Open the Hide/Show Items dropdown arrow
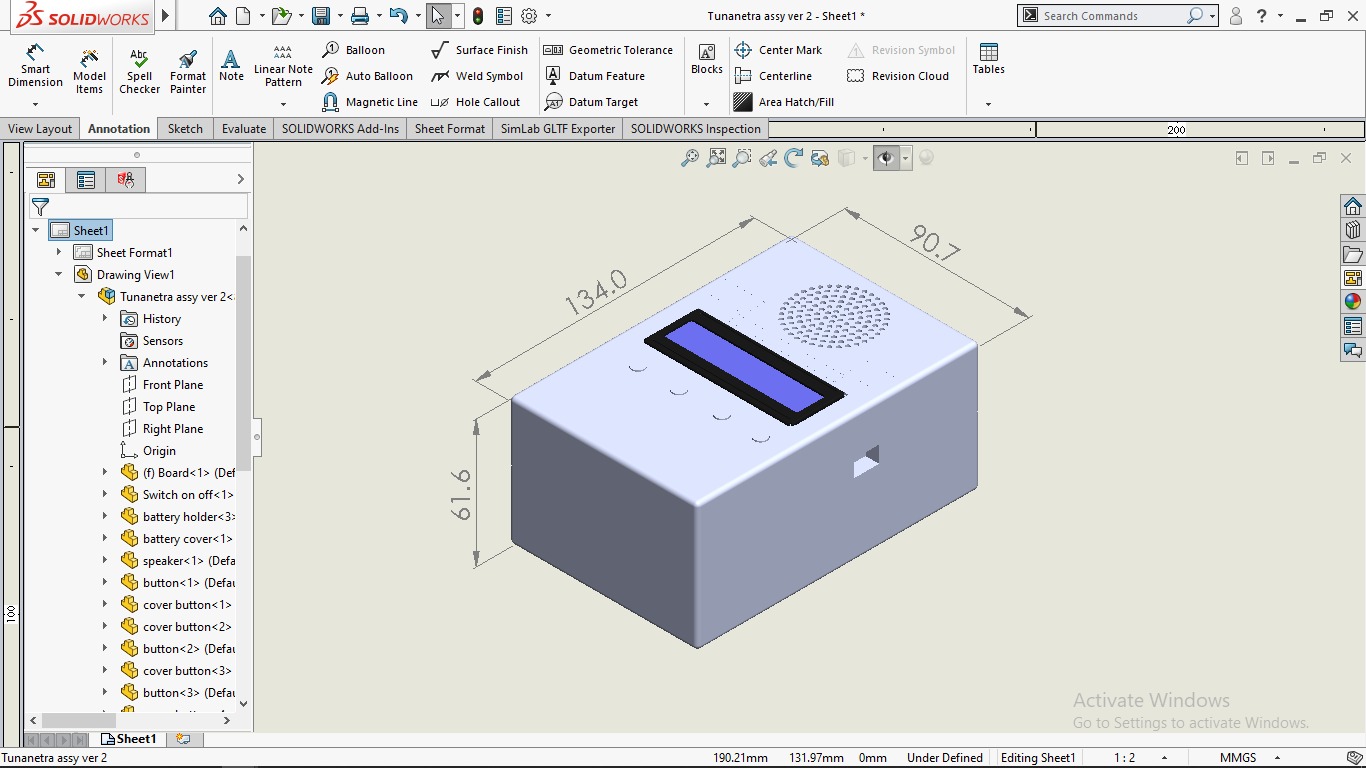Viewport: 1366px width, 768px height. 905,158
